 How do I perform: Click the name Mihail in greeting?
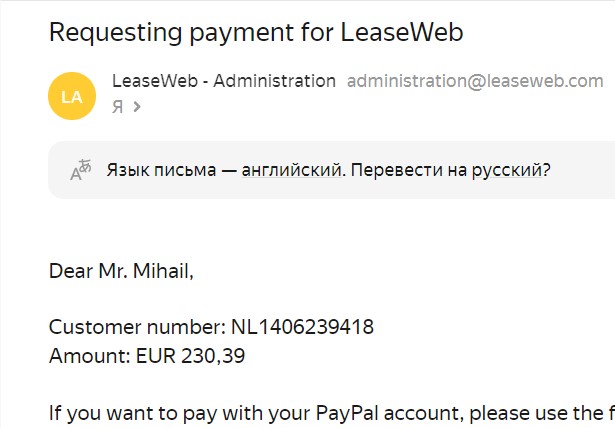point(157,270)
